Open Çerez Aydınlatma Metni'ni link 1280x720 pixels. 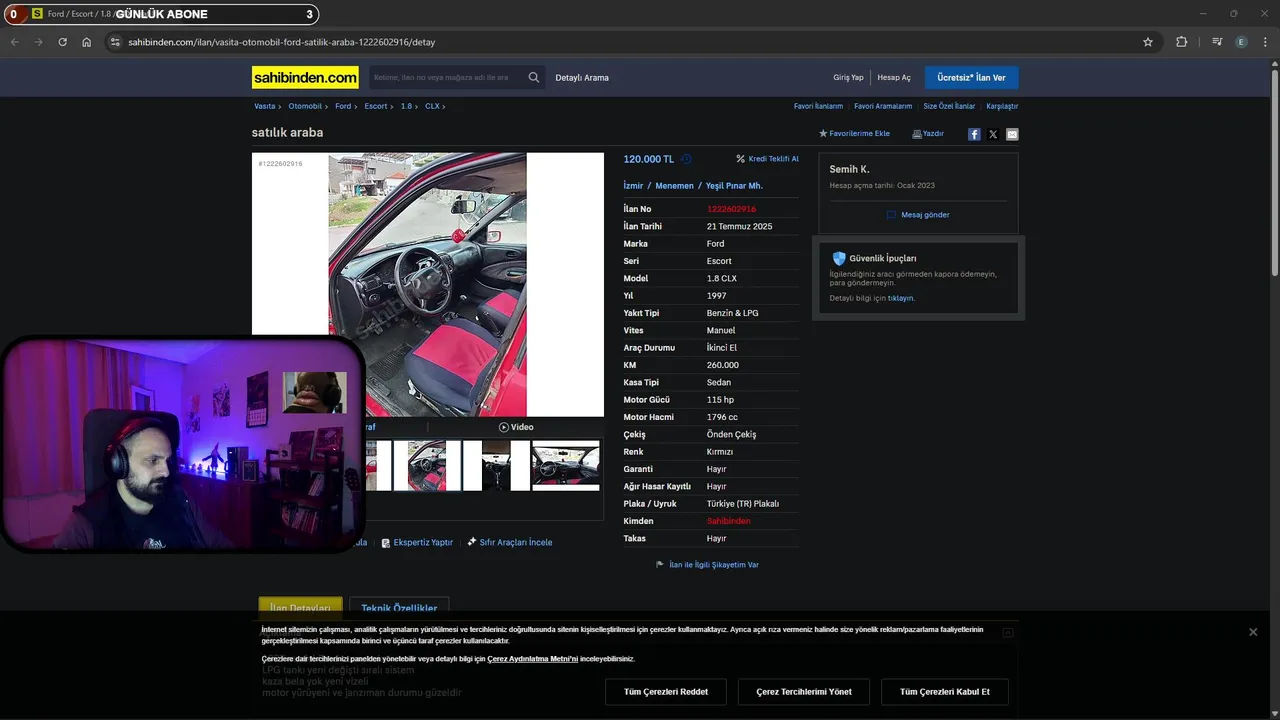pos(533,659)
